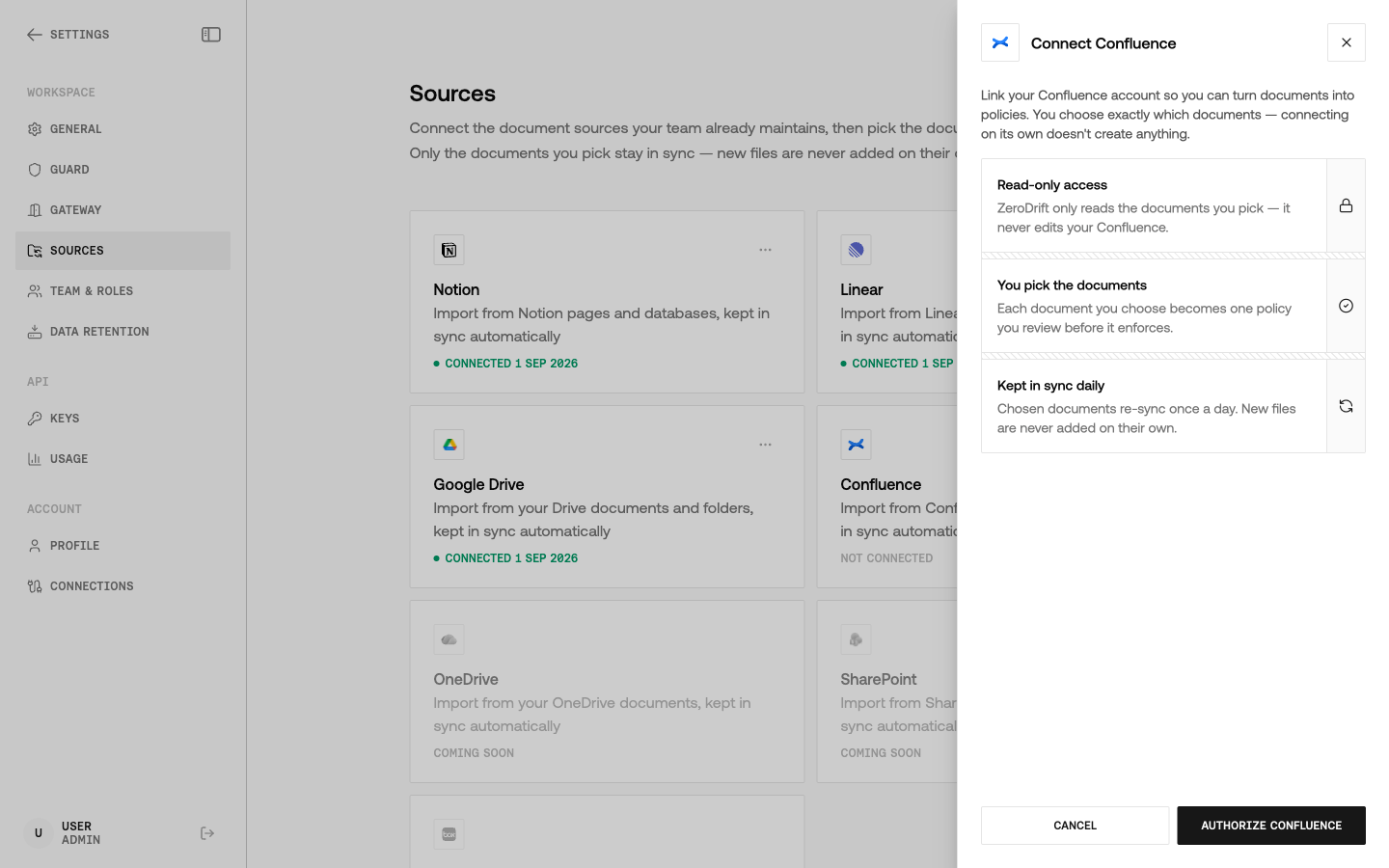Viewport: 1389px width, 868px height.
Task: Open Gateway settings page
Action: [123, 210]
